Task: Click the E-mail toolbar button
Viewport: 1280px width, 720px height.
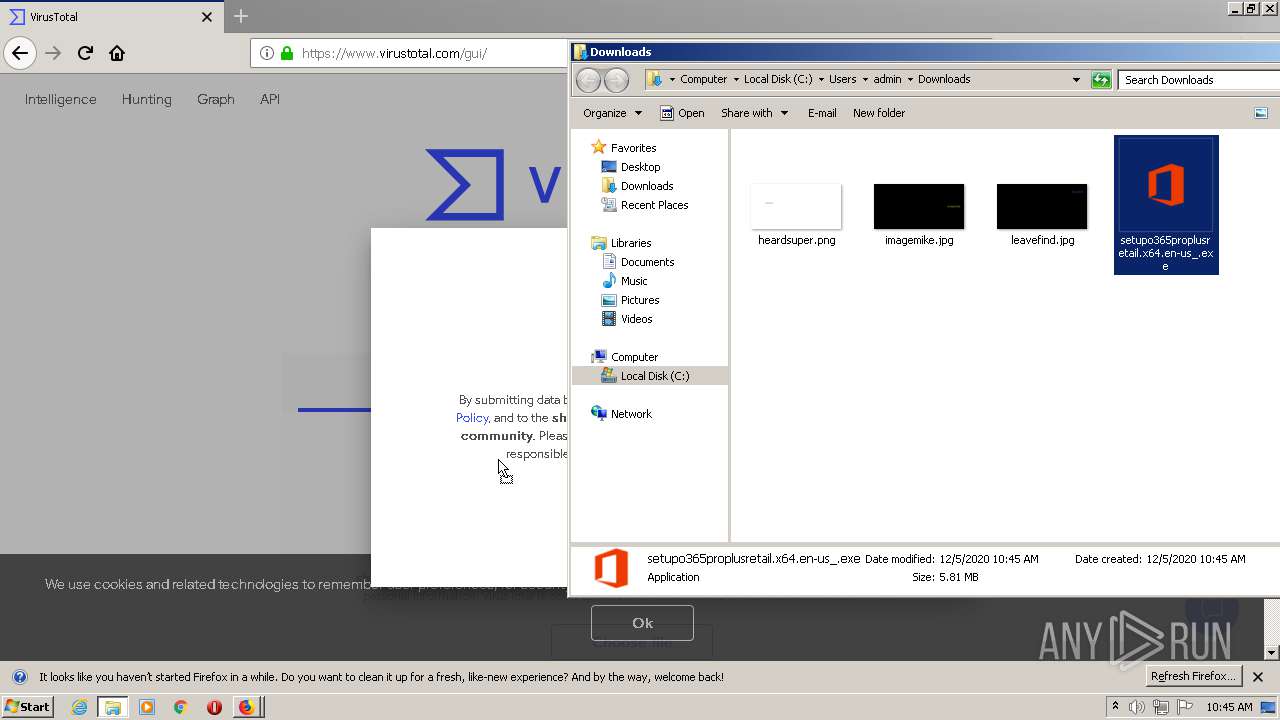Action: pos(822,113)
